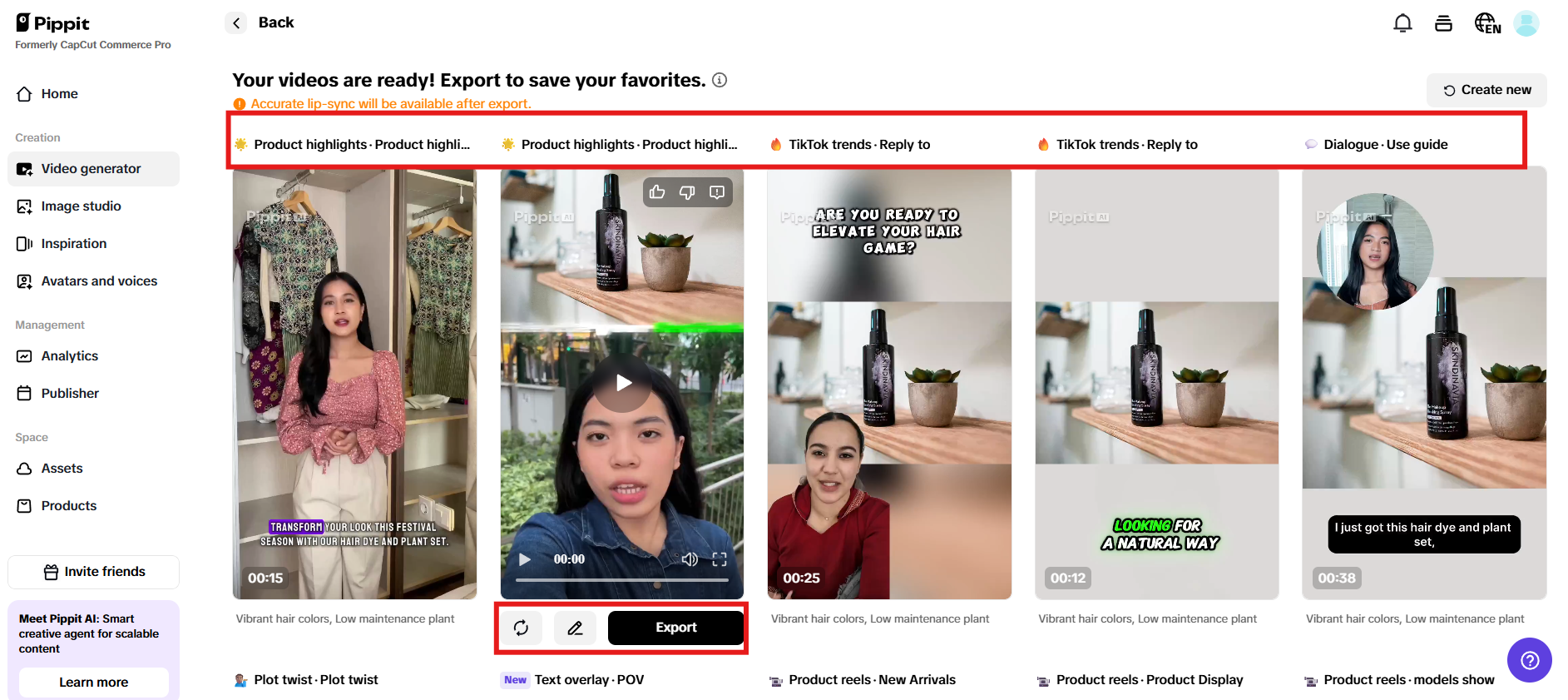Open the 00:38 Dialogue video thumbnail

(x=1424, y=383)
